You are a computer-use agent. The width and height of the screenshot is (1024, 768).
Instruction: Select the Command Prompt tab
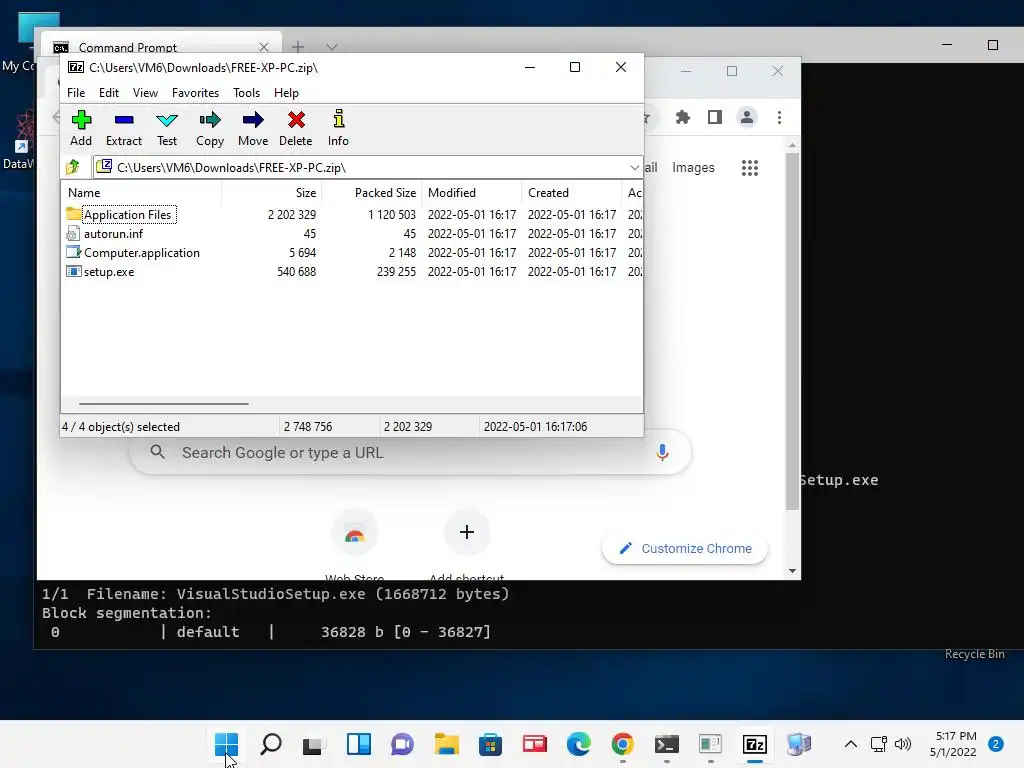click(161, 47)
